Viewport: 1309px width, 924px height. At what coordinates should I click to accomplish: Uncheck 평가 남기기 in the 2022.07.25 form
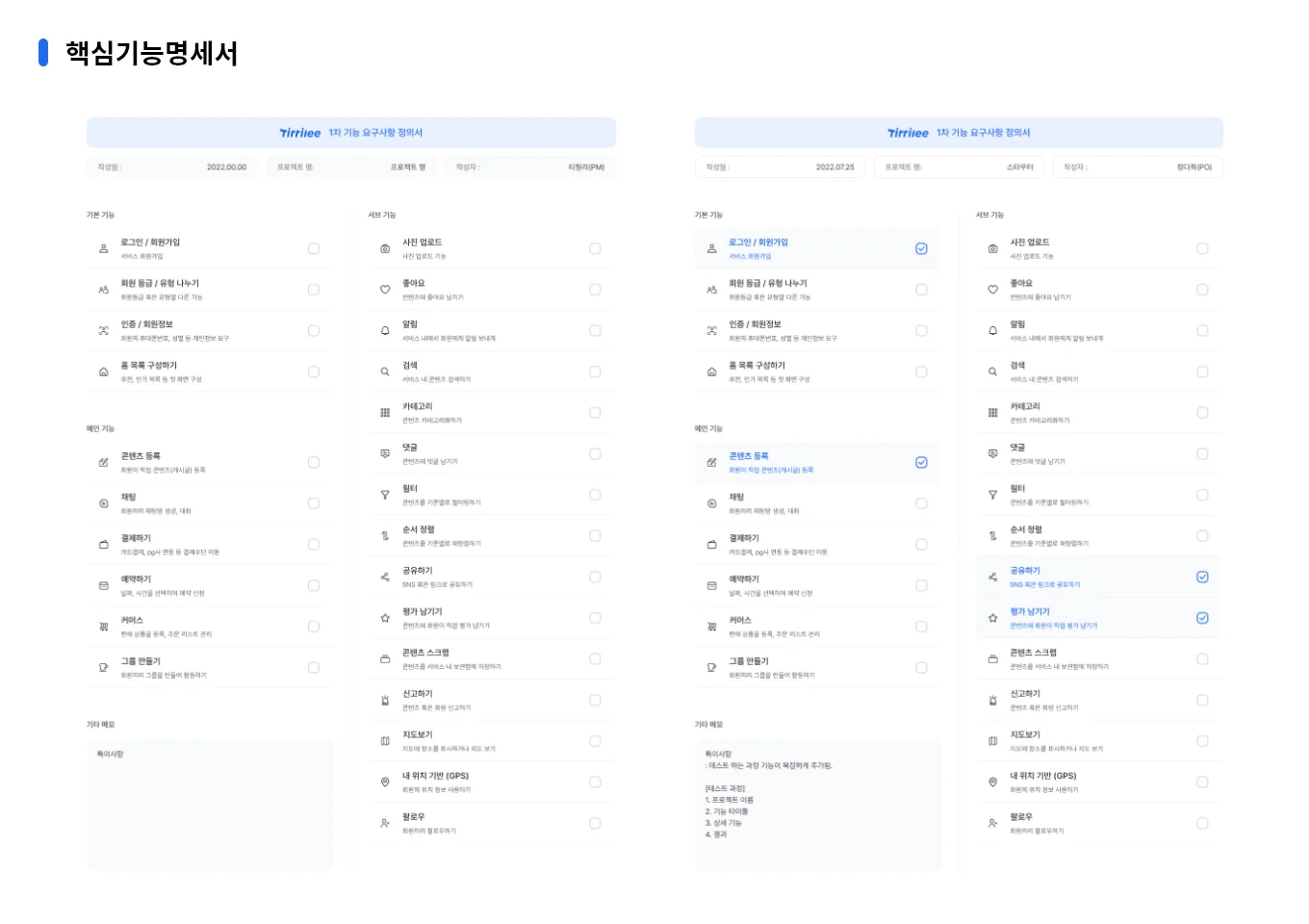(x=1202, y=618)
